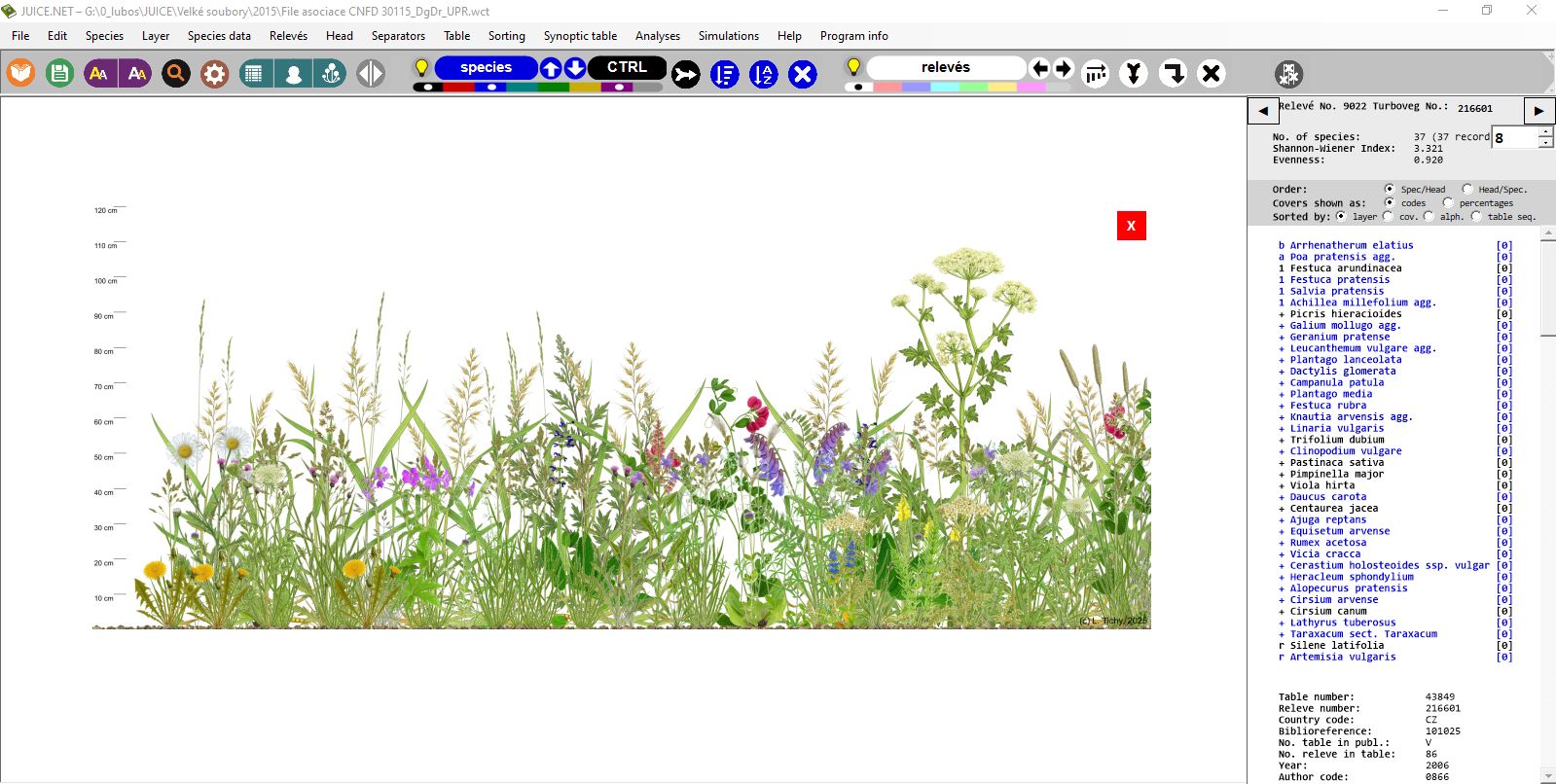Click the record number input field
This screenshot has height=784, width=1556.
[1515, 137]
